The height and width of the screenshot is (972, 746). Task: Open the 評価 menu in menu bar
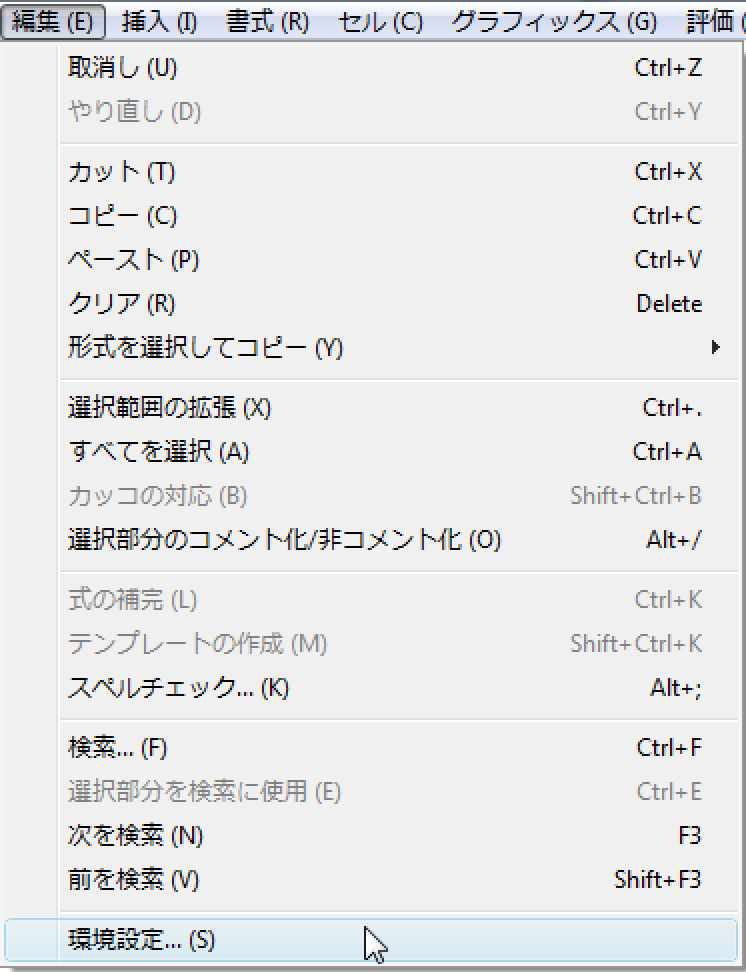713,22
